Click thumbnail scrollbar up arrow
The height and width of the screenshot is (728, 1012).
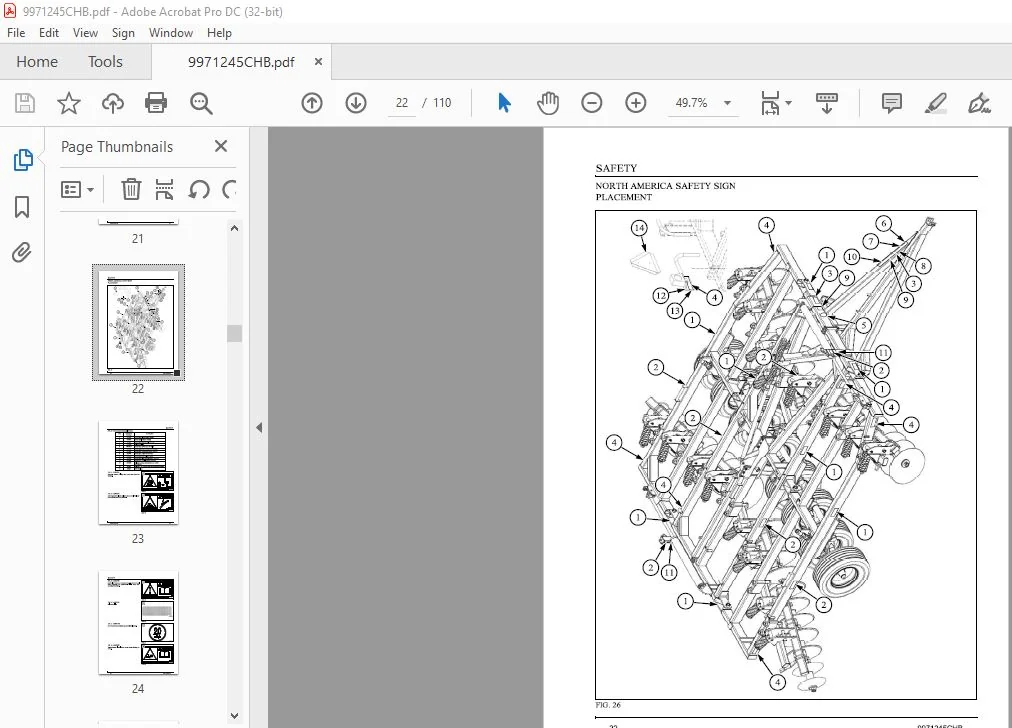(x=234, y=228)
